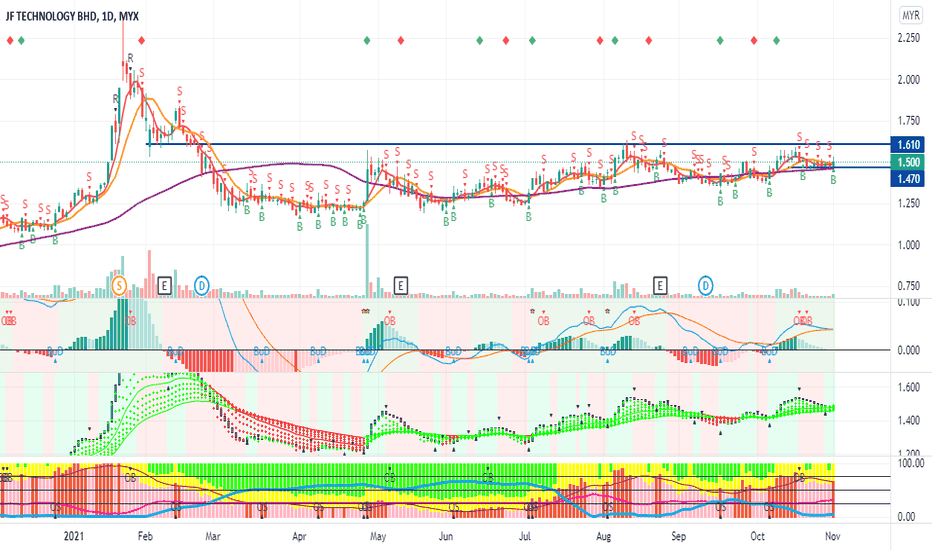
Task: Open the E earnings marker in late August
Action: coord(660,286)
